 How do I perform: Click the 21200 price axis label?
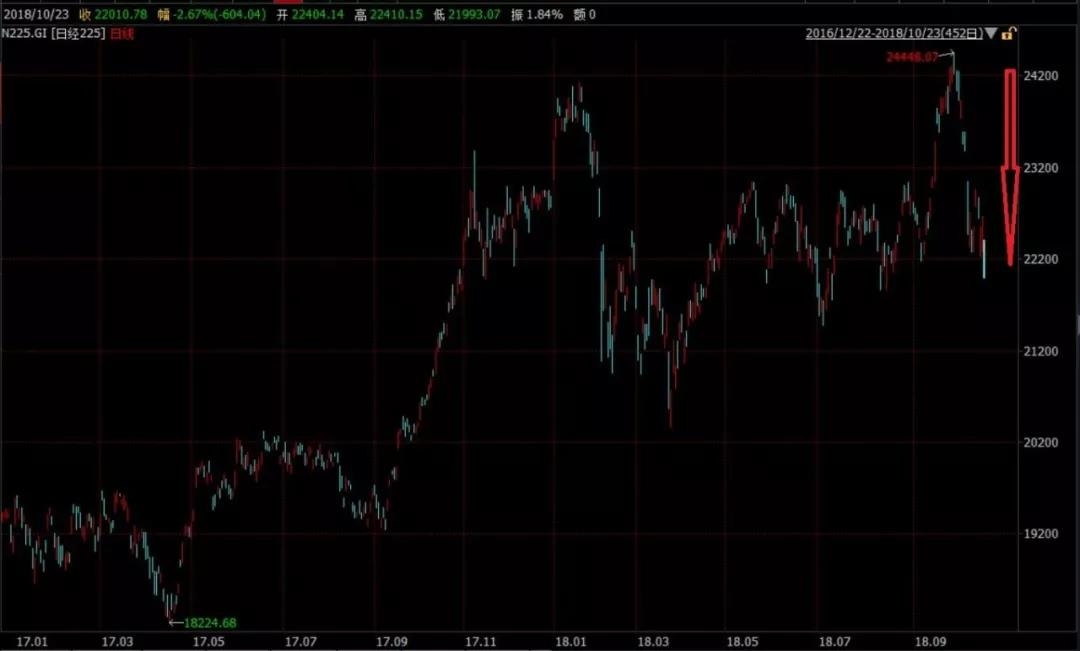pyautogui.click(x=1041, y=351)
